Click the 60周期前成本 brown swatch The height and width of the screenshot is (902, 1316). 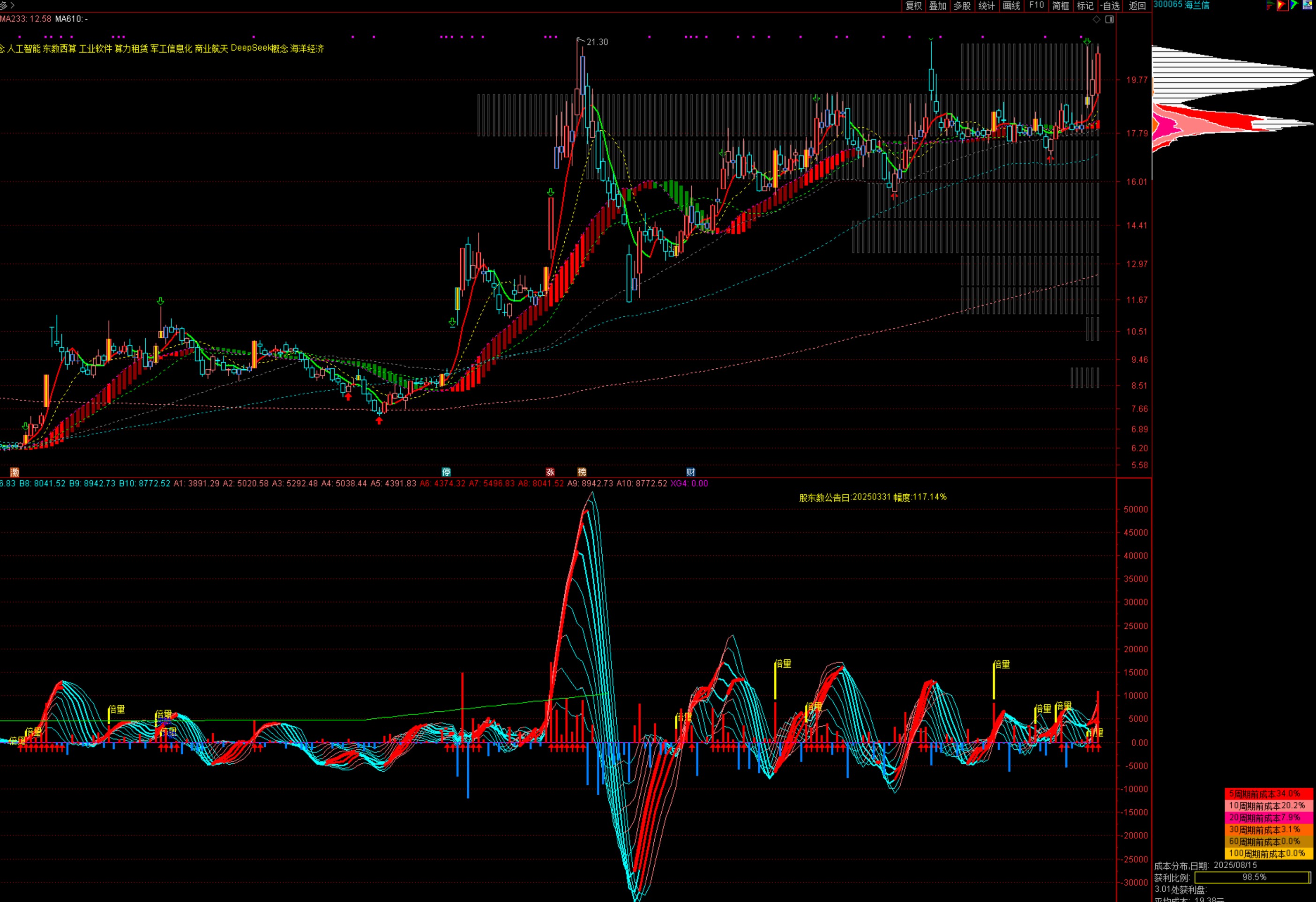click(x=1269, y=842)
